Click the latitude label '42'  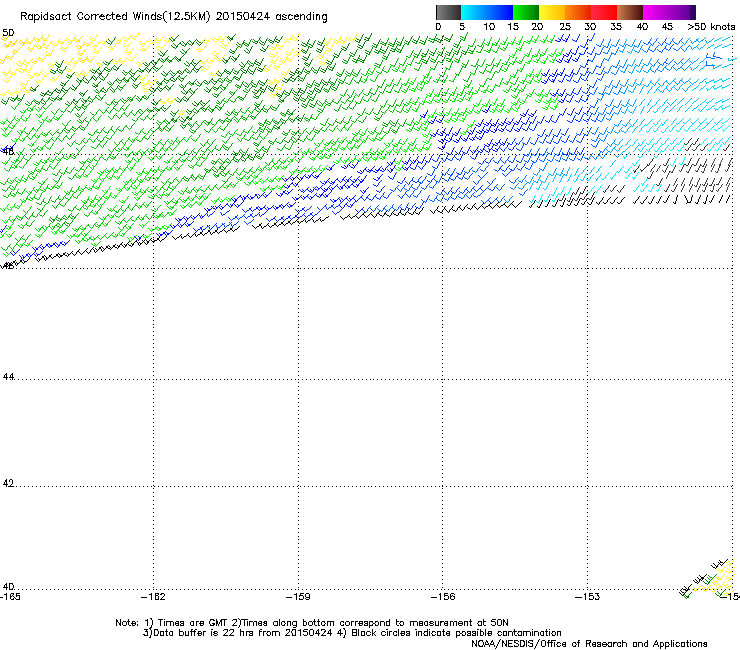(x=8, y=483)
